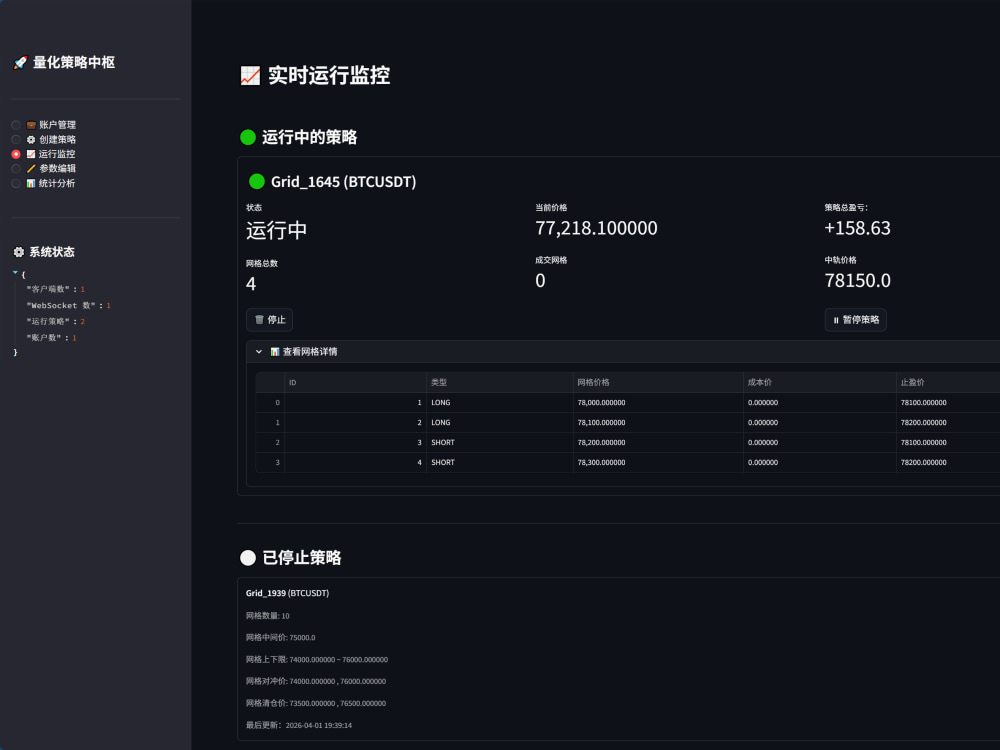The height and width of the screenshot is (750, 1000).
Task: Click the 止盈价 column header
Action: coord(948,383)
